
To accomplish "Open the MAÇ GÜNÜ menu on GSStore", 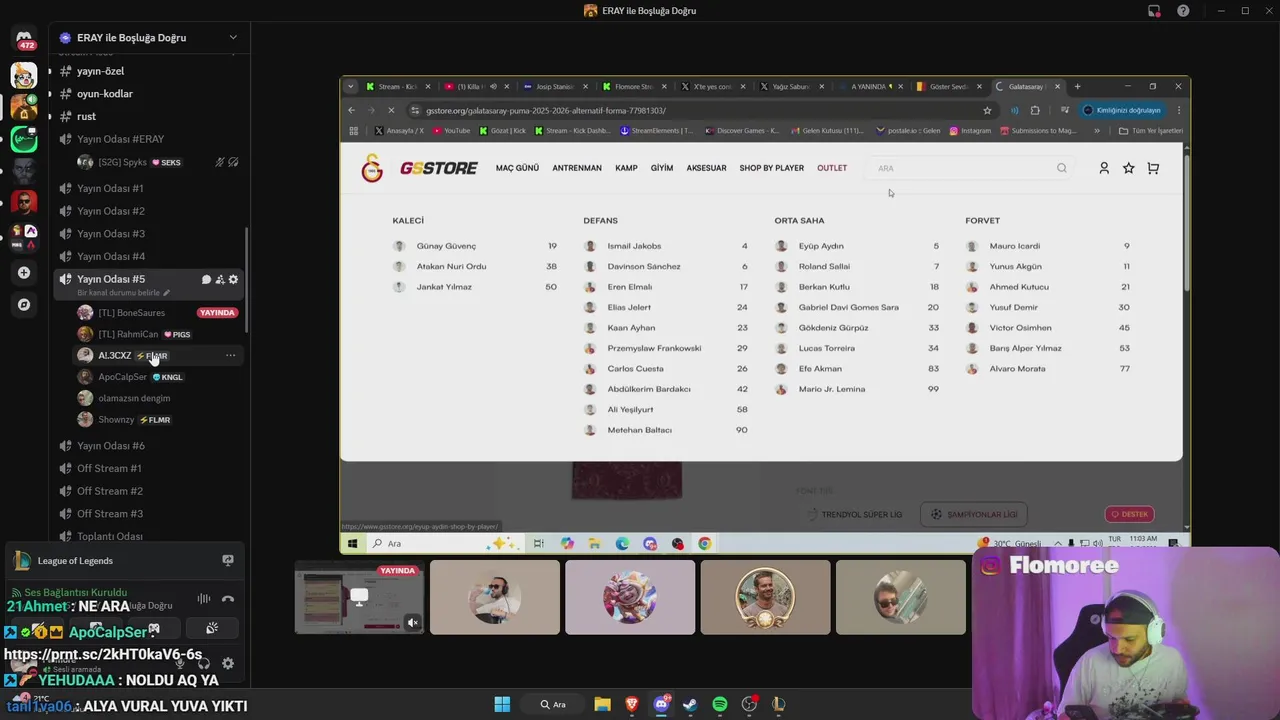I will pos(517,168).
